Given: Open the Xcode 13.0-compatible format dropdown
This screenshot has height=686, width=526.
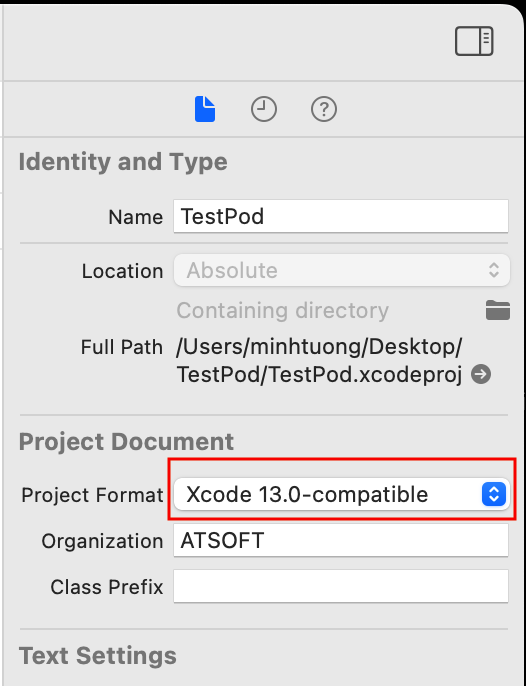Looking at the screenshot, I should coord(342,494).
